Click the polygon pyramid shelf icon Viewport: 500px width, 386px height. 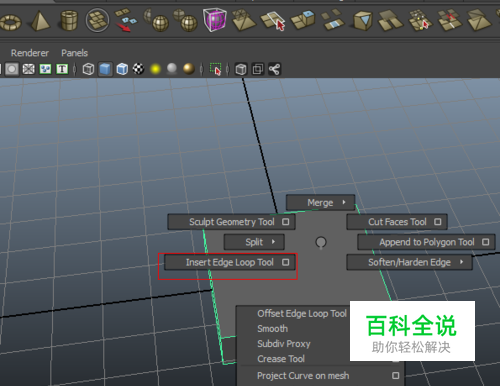coord(39,21)
